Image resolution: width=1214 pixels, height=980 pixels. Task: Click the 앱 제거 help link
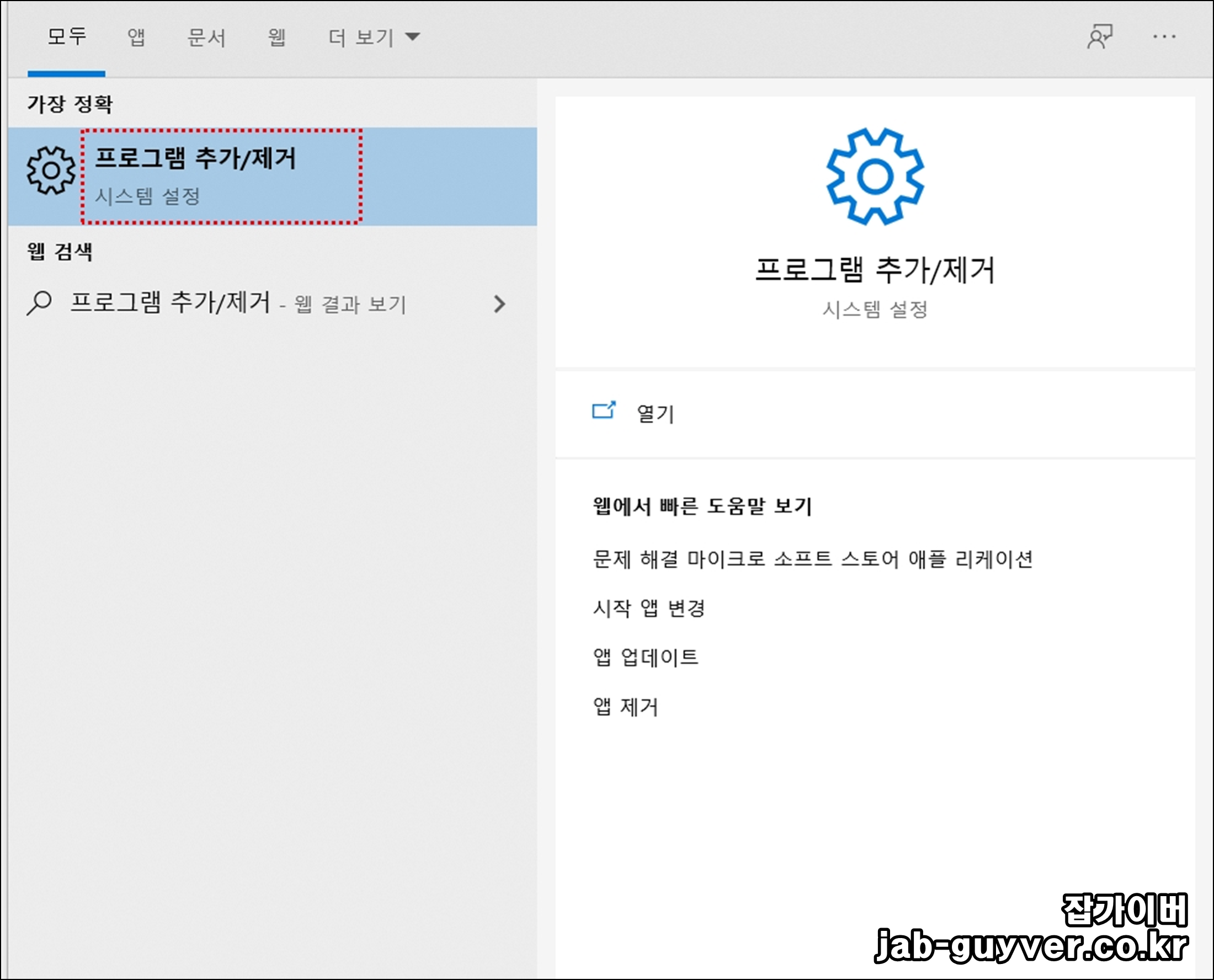625,706
